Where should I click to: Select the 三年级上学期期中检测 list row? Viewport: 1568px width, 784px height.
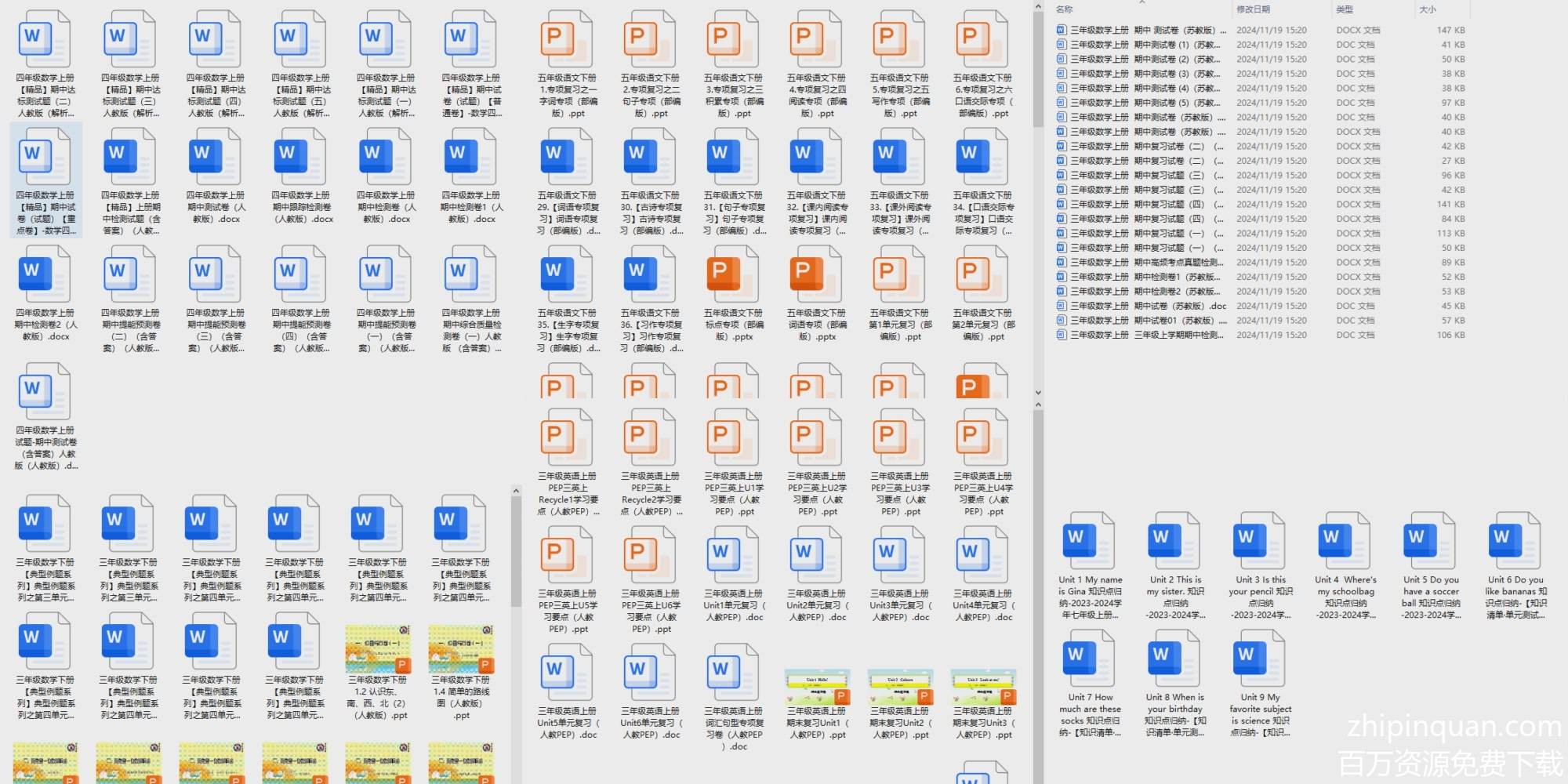(x=1261, y=335)
